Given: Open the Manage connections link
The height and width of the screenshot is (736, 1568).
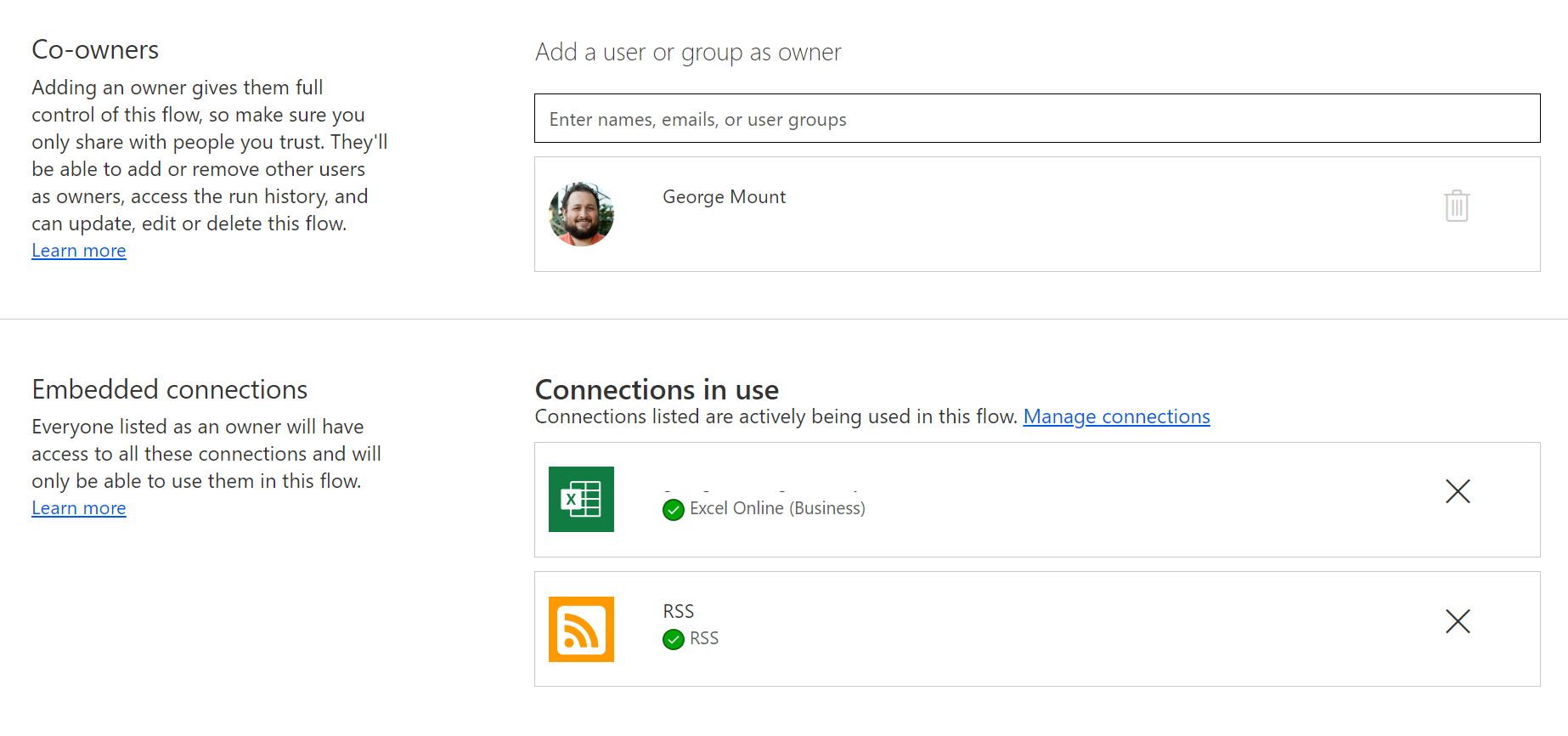Looking at the screenshot, I should click(x=1115, y=416).
